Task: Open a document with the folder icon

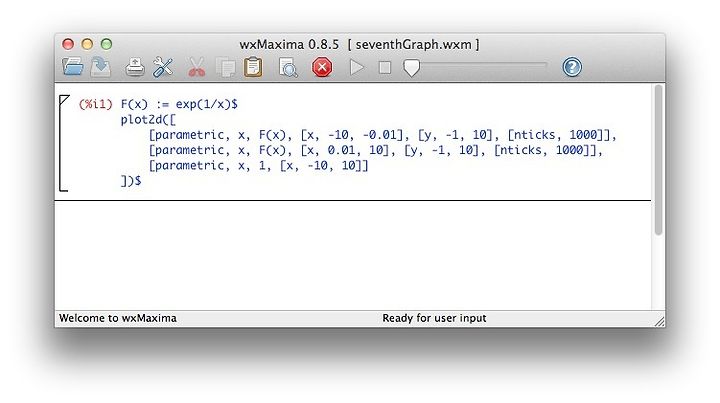Action: pyautogui.click(x=73, y=67)
